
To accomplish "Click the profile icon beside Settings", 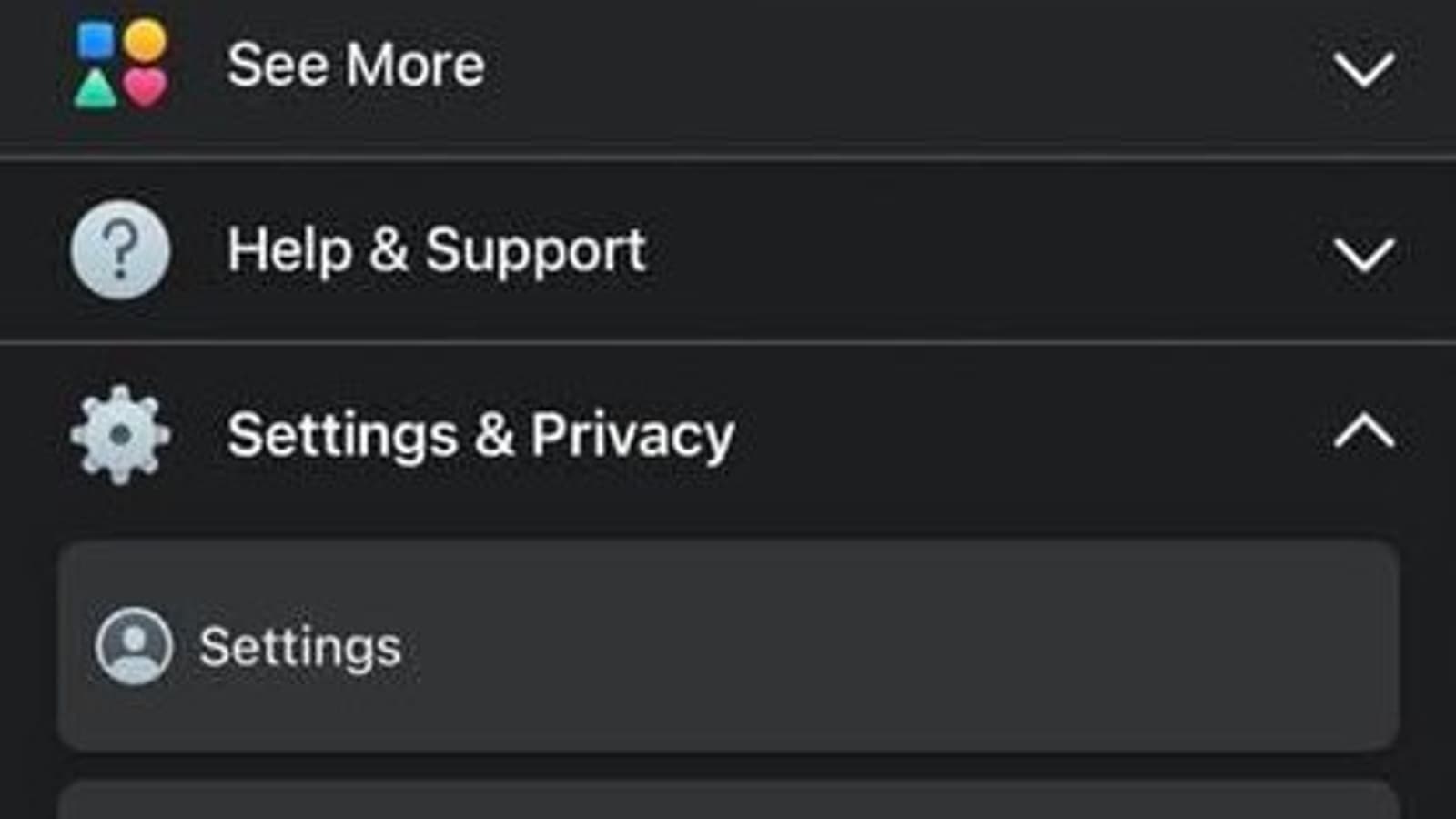I will point(134,646).
